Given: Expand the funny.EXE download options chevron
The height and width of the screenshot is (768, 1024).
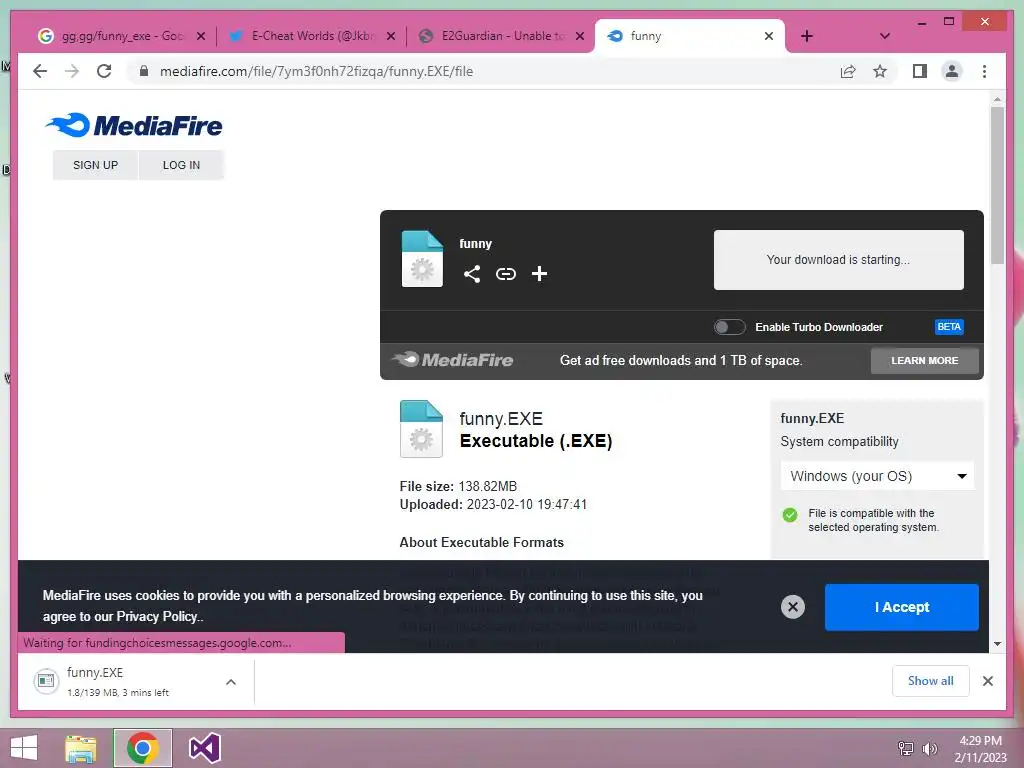Looking at the screenshot, I should click(231, 682).
